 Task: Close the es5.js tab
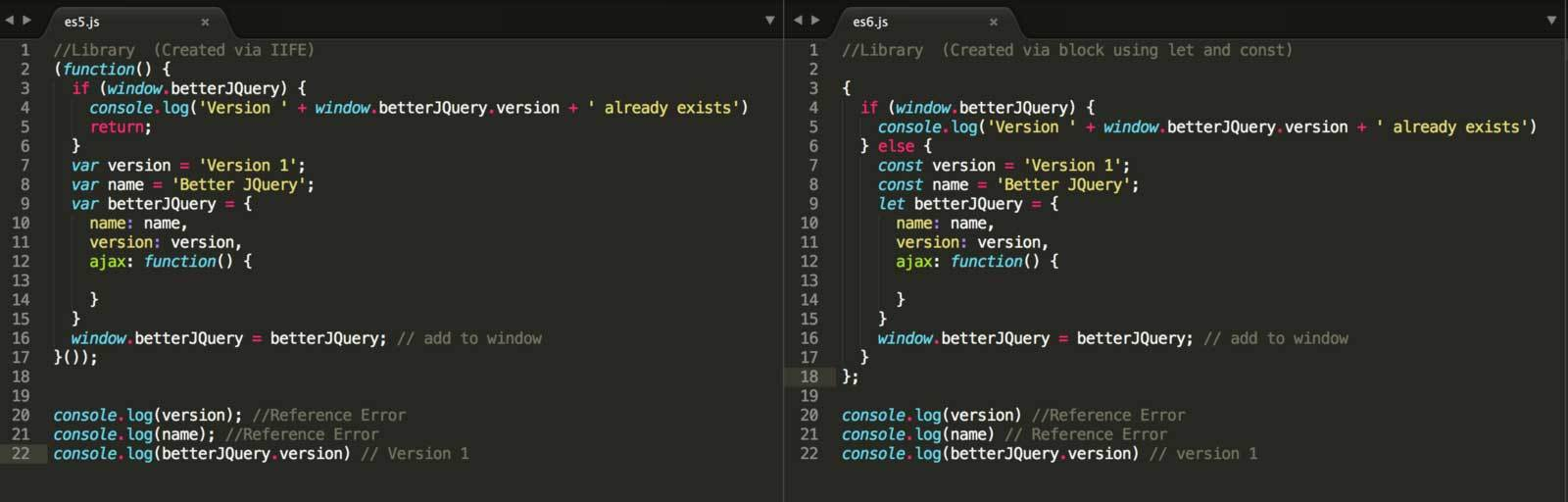(x=205, y=22)
